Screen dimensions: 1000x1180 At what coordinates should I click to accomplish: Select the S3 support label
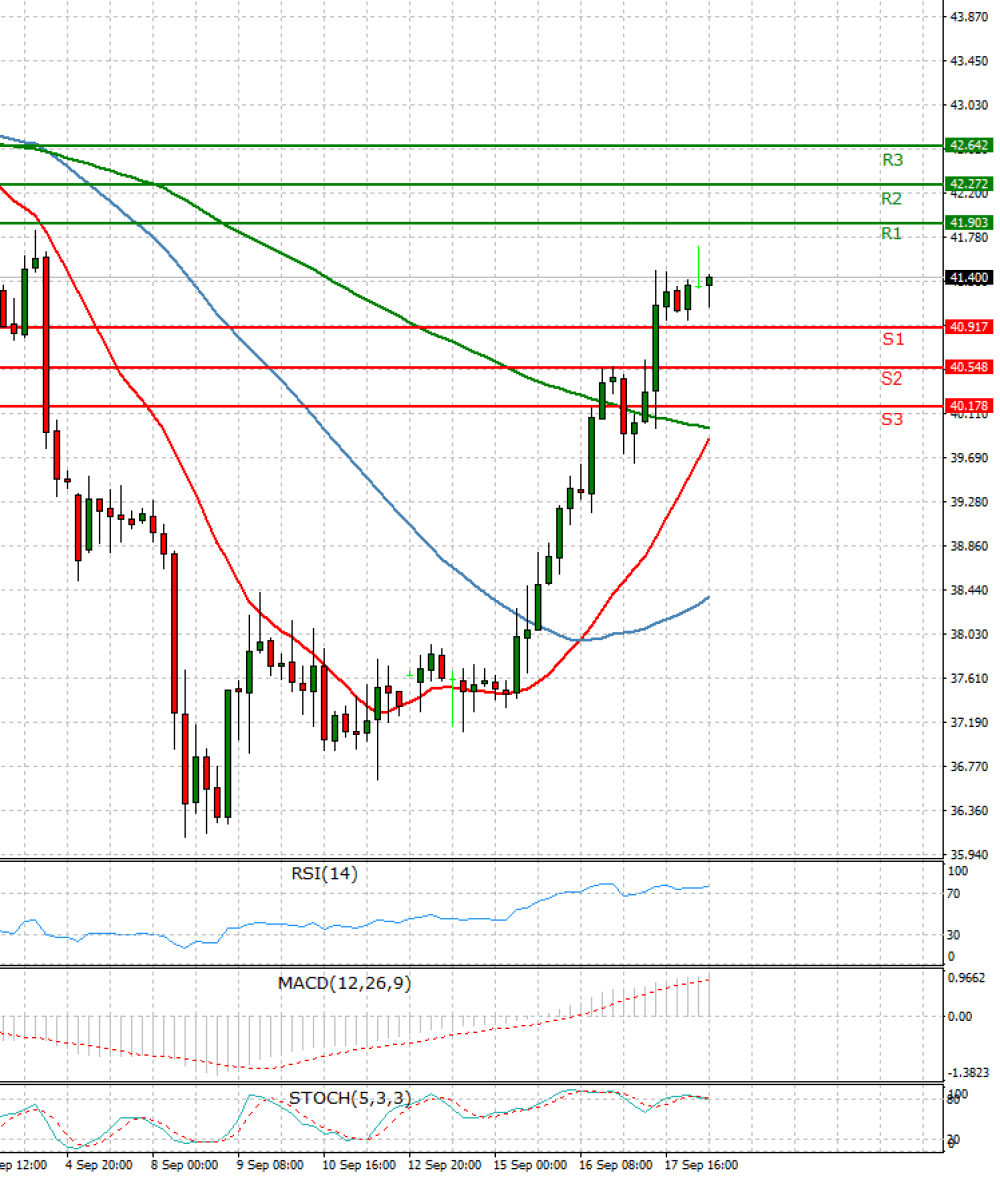point(892,419)
